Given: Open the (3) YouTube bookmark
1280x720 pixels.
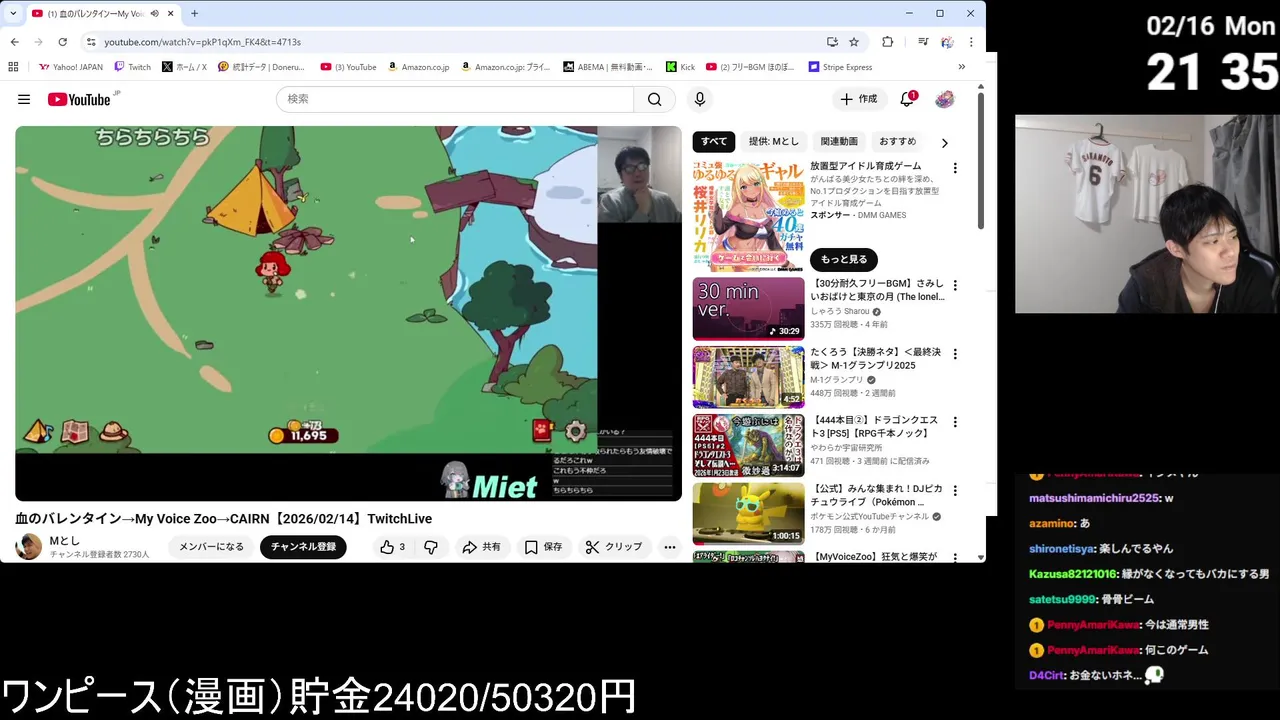Looking at the screenshot, I should (348, 67).
